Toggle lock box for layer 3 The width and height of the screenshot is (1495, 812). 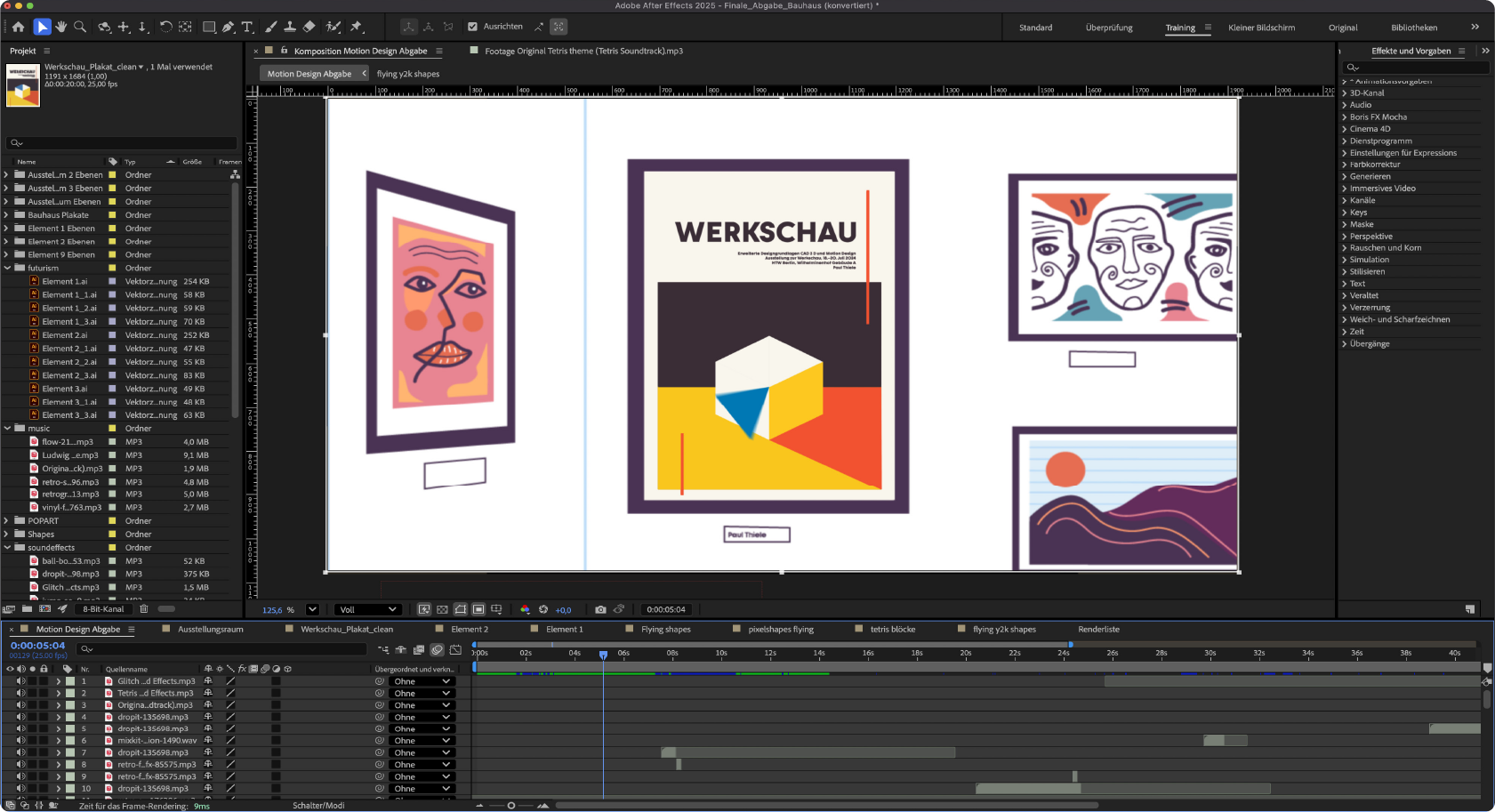[44, 705]
